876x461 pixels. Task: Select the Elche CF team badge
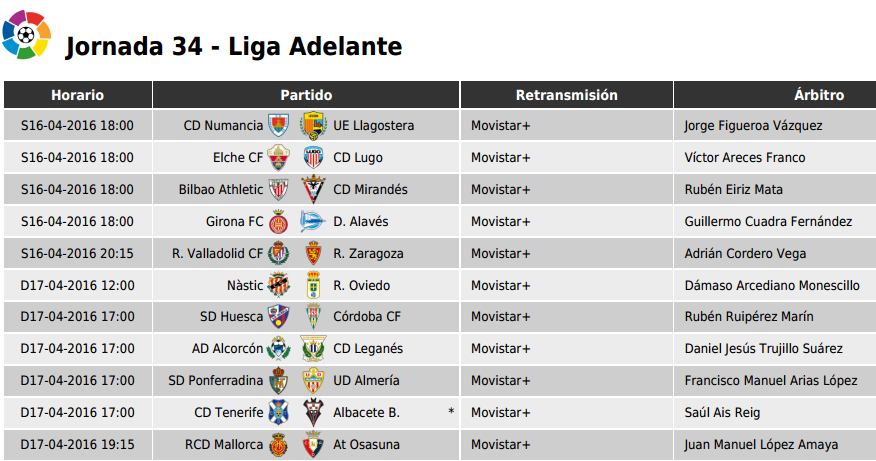[278, 158]
